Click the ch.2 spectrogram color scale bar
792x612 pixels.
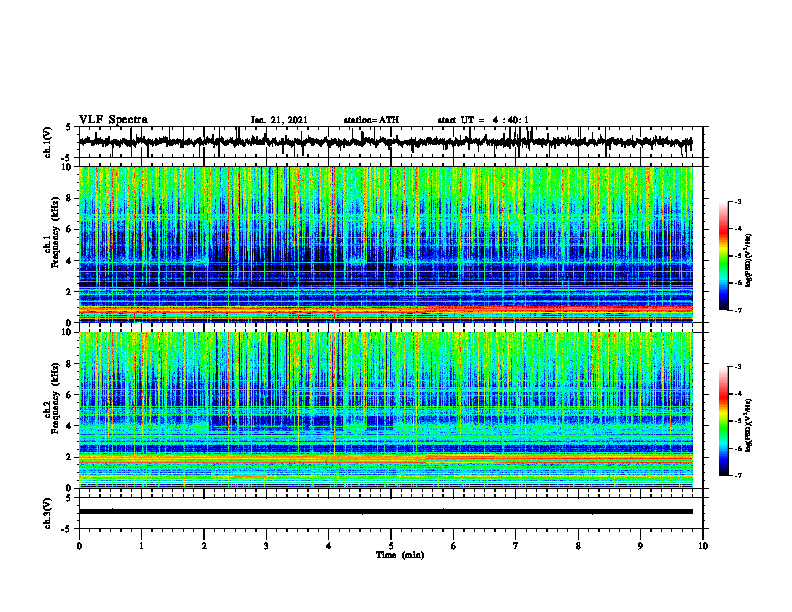click(x=724, y=421)
